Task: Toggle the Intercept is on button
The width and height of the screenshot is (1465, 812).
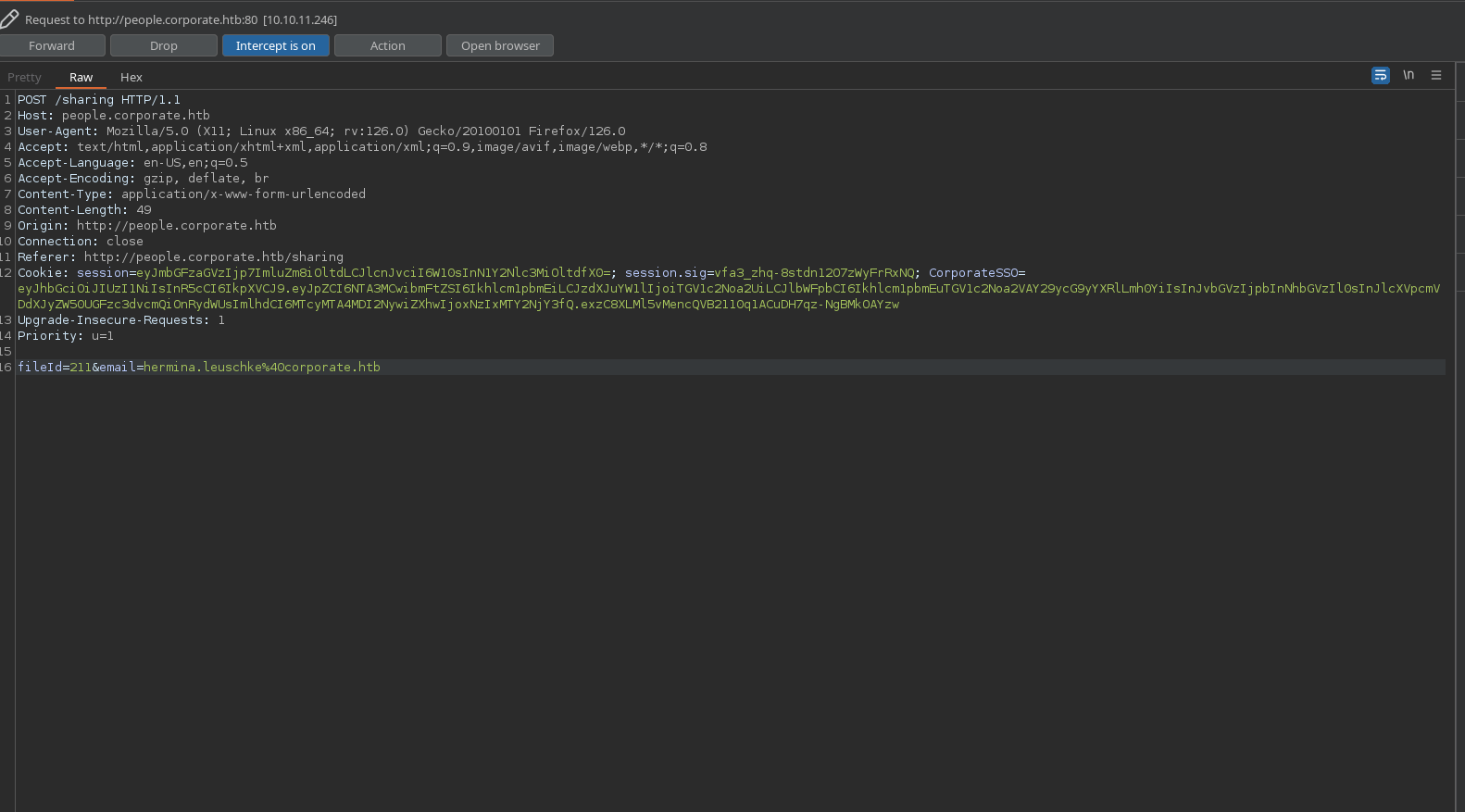Action: point(276,45)
